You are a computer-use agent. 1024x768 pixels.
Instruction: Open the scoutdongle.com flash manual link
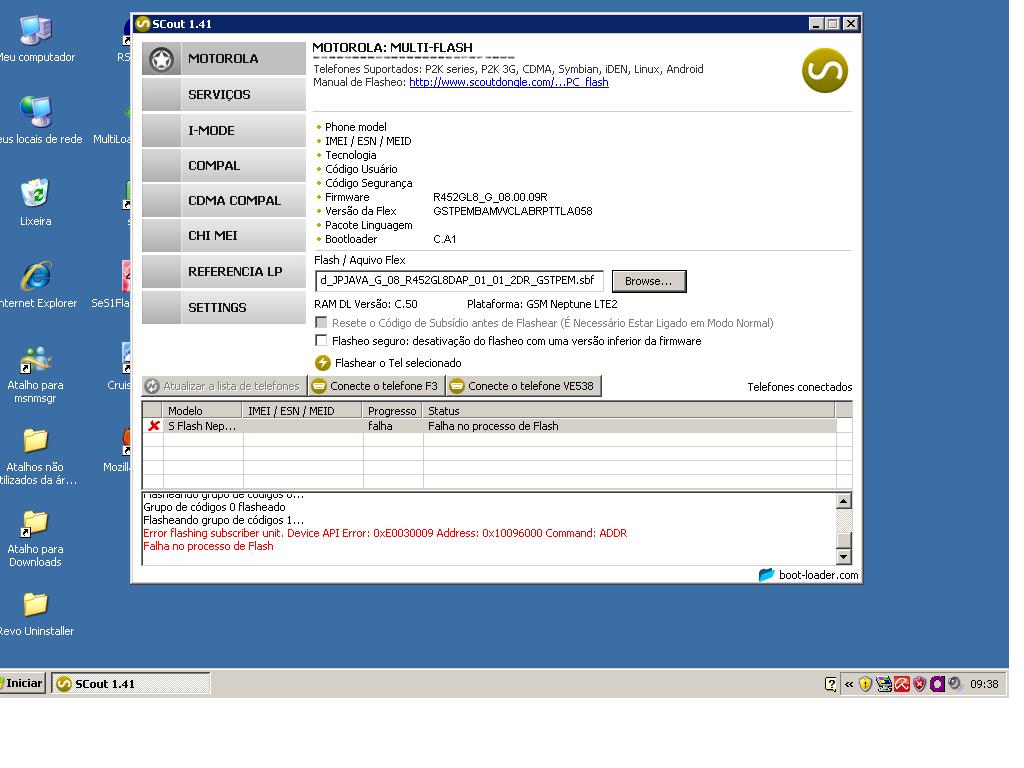coord(509,82)
